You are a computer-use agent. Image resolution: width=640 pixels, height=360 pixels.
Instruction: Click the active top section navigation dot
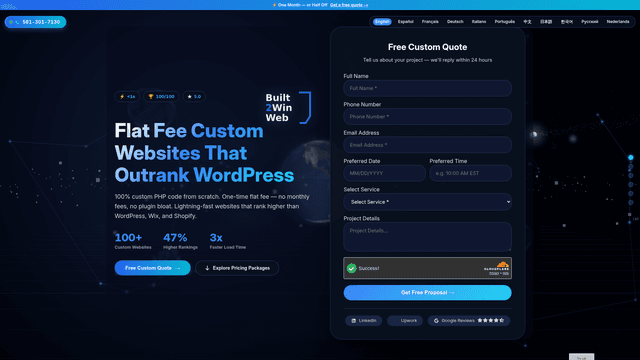tap(631, 158)
